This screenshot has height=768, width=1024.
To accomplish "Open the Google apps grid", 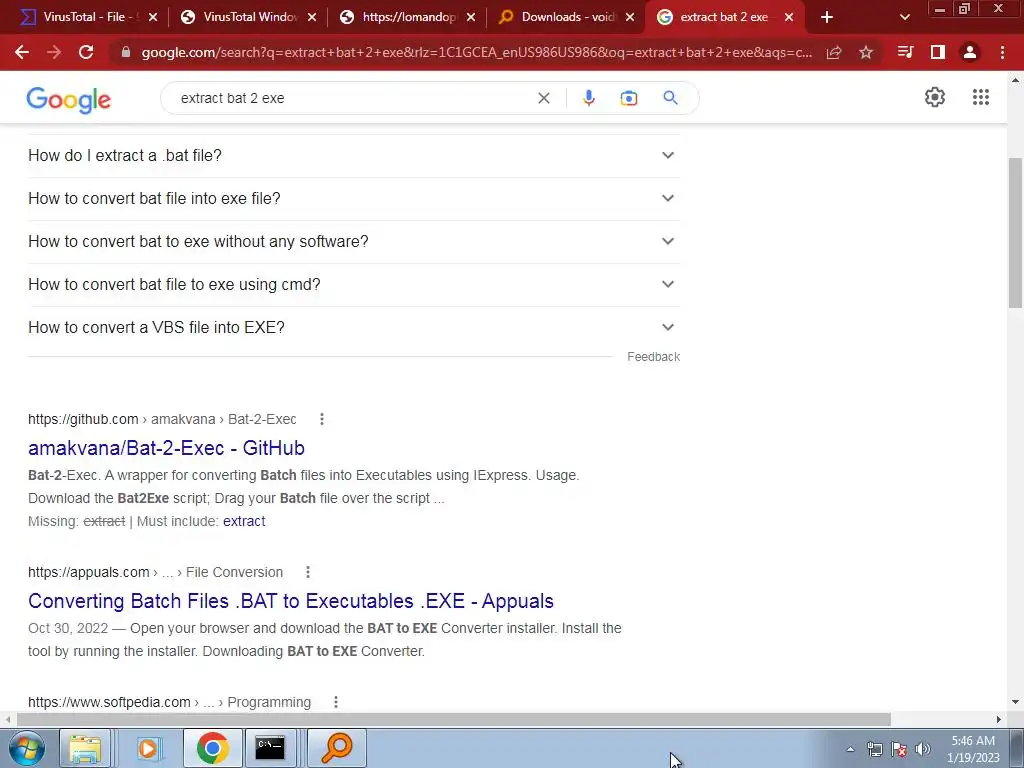I will (x=981, y=97).
